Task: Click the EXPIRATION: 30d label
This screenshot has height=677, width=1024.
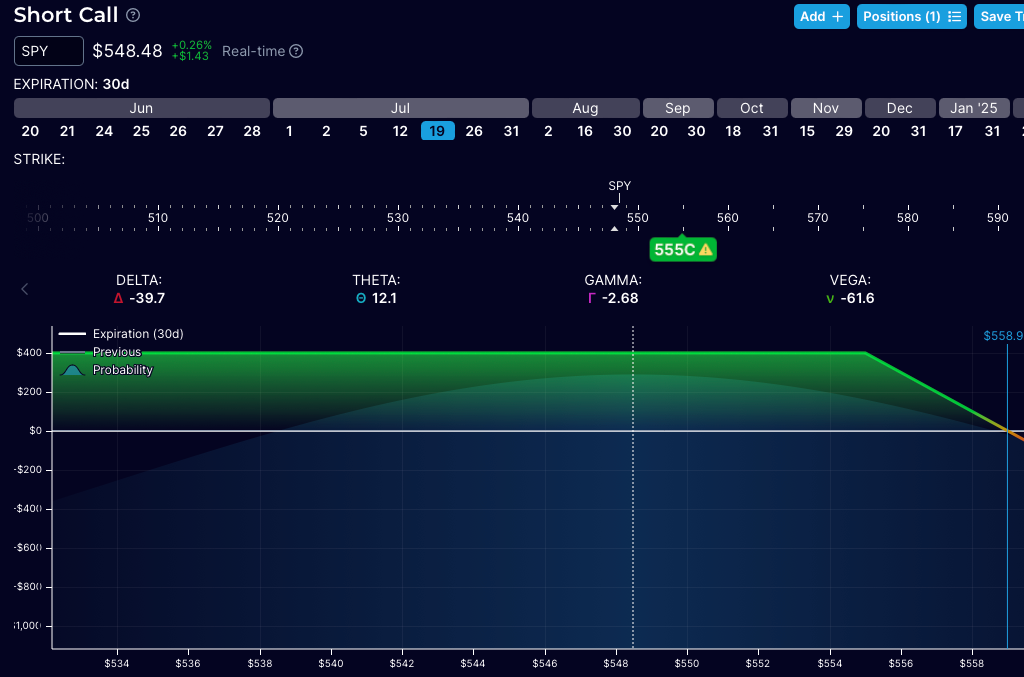Action: 71,84
